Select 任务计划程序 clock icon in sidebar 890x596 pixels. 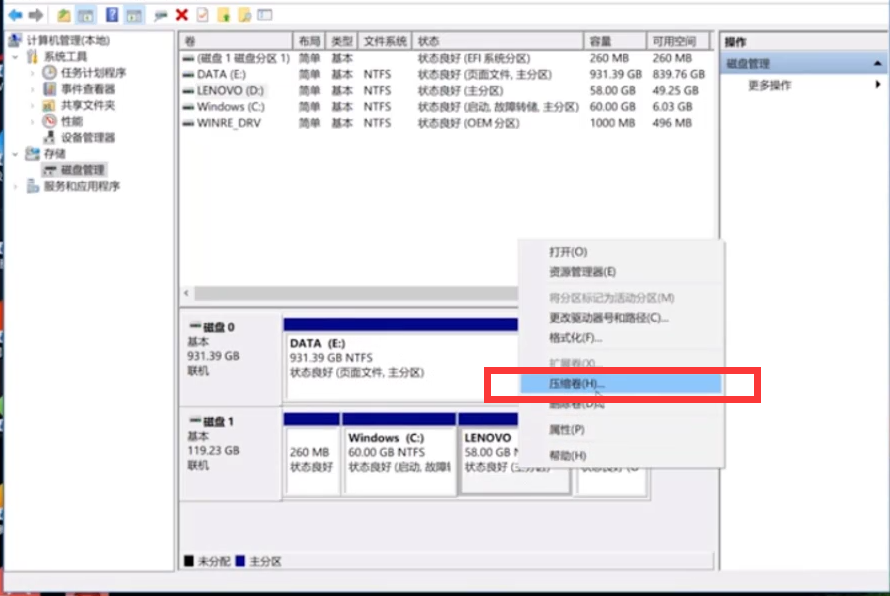[49, 73]
